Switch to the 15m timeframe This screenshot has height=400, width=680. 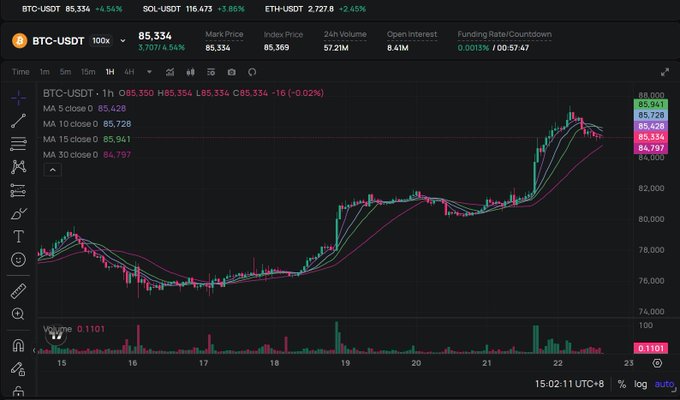pos(88,72)
